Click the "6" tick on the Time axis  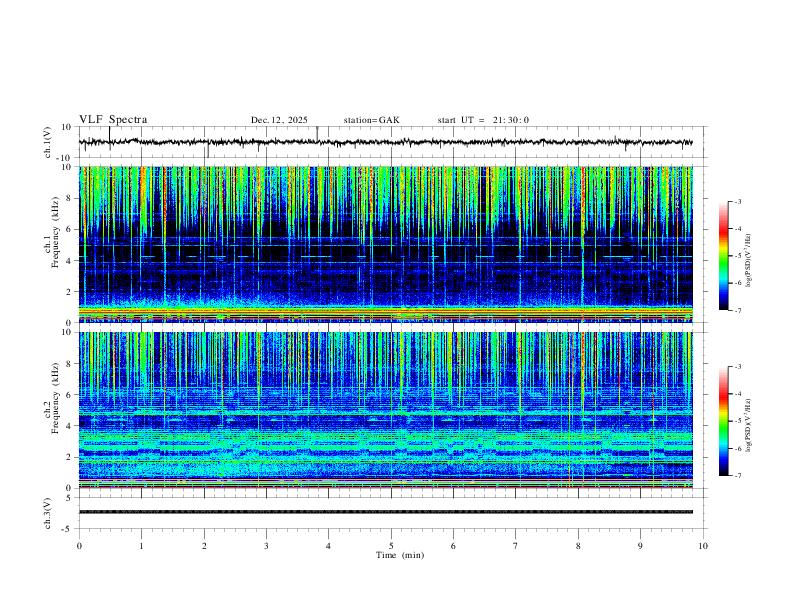(x=454, y=546)
